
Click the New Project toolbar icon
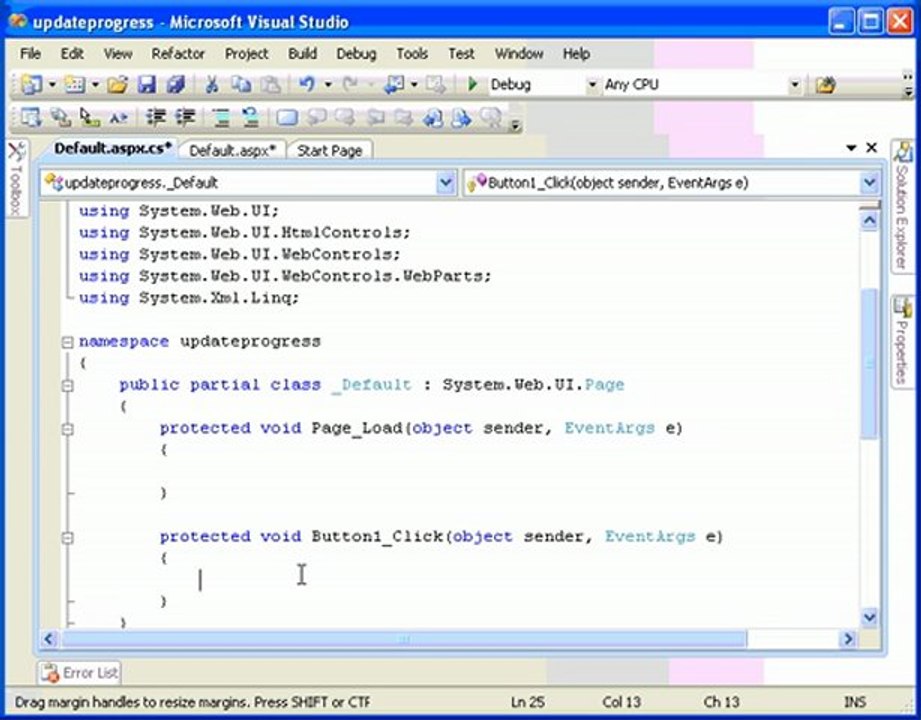[31, 85]
